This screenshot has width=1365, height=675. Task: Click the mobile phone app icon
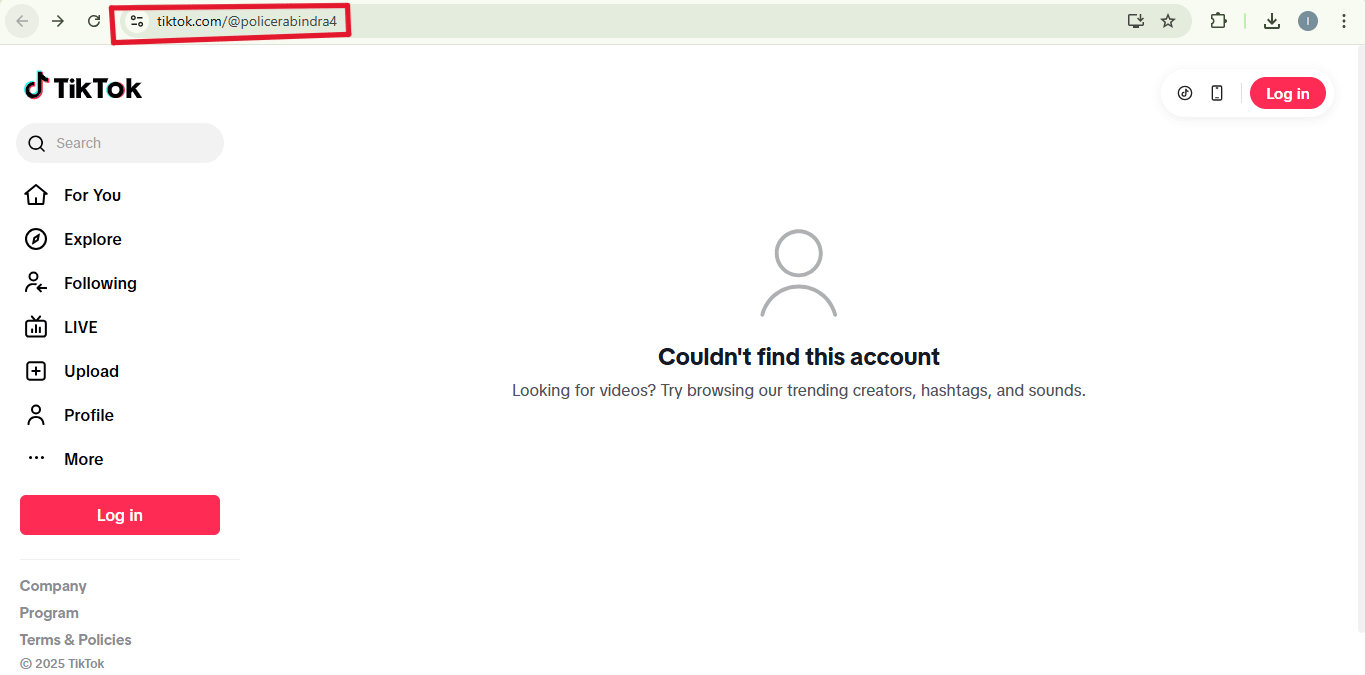1217,93
